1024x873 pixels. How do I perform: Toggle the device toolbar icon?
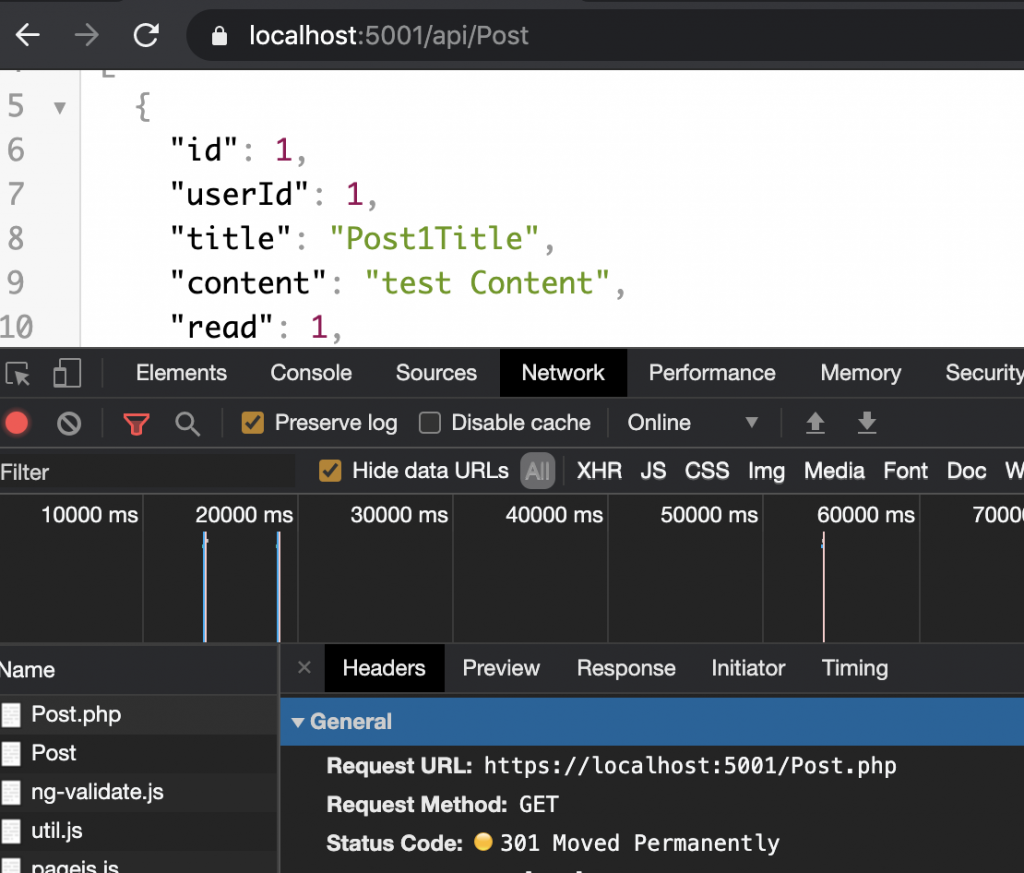(x=67, y=373)
